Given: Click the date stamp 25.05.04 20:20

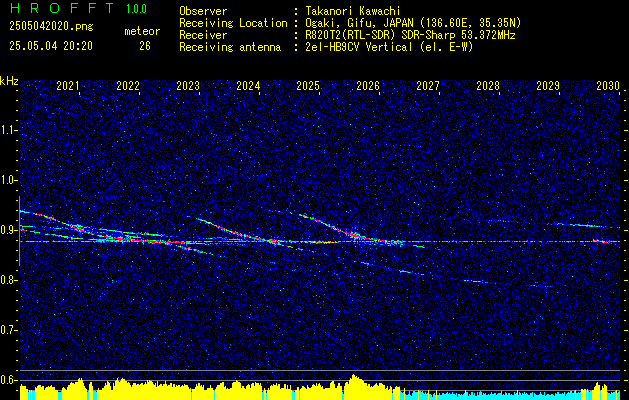Looking at the screenshot, I should (x=51, y=46).
